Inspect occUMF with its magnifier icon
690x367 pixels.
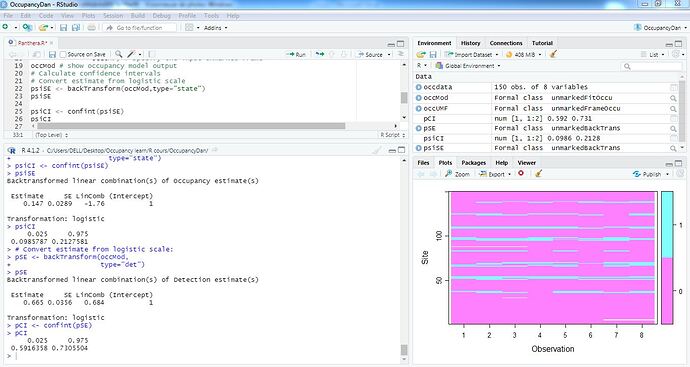673,108
